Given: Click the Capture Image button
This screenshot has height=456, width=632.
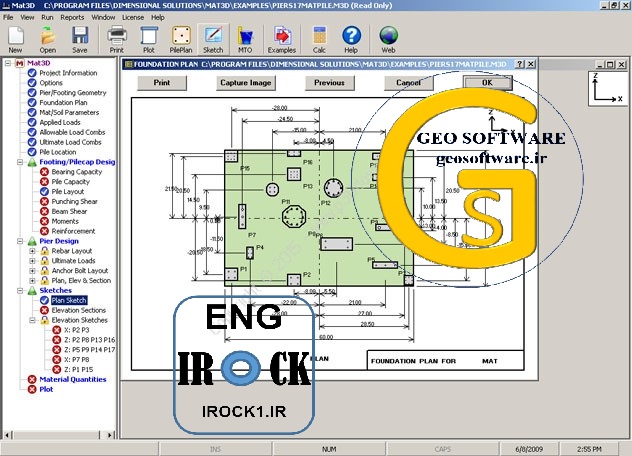Looking at the screenshot, I should coord(245,83).
